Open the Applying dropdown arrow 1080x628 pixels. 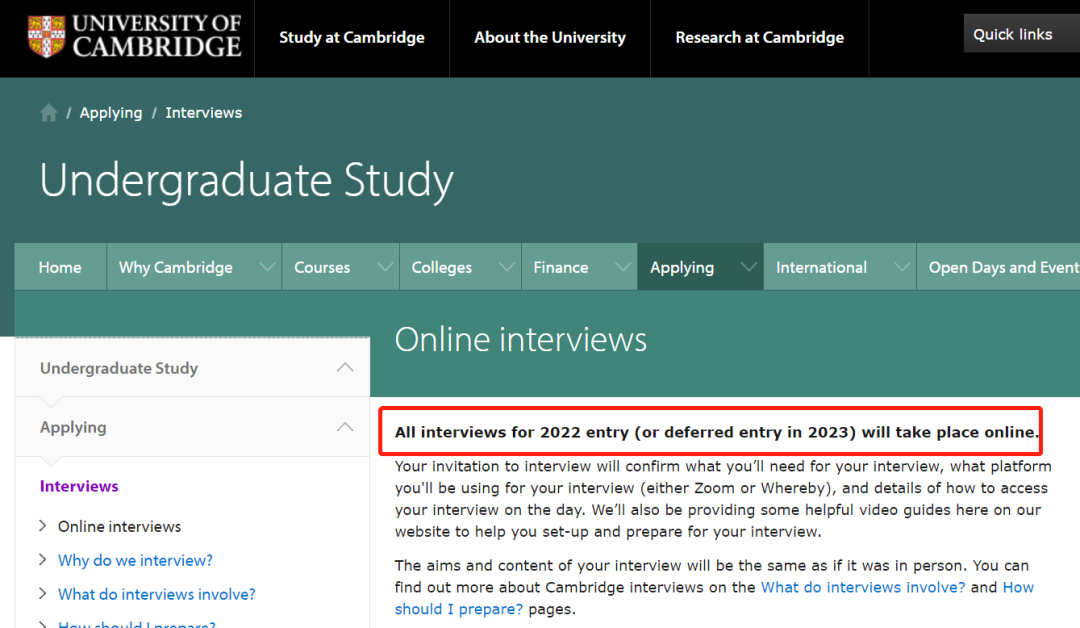748,267
